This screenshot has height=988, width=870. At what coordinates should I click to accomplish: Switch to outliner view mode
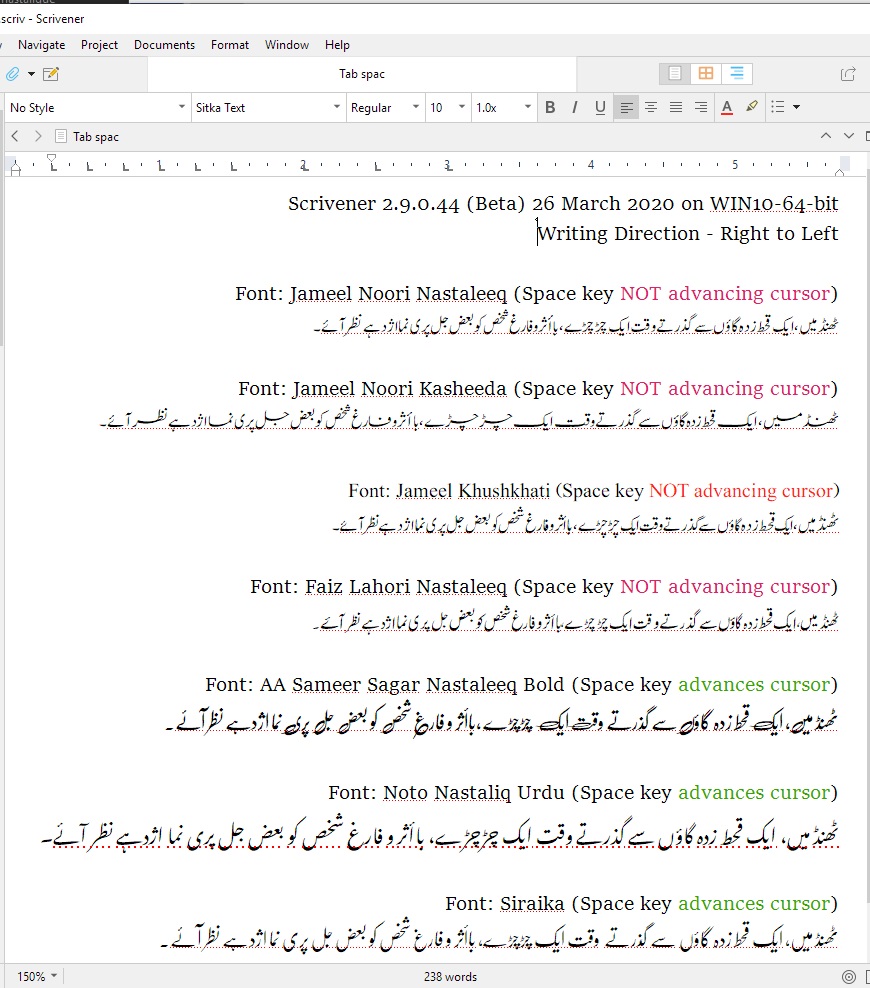tap(736, 74)
